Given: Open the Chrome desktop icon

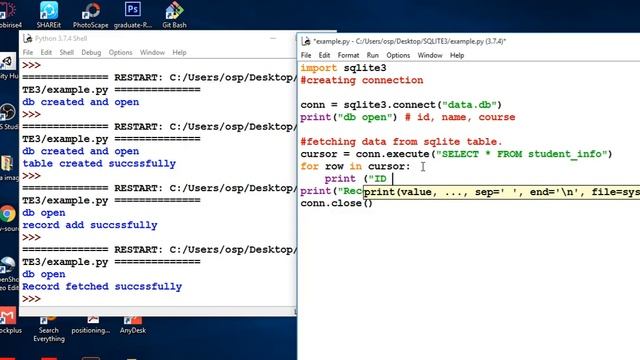Looking at the screenshot, I should point(7,214).
